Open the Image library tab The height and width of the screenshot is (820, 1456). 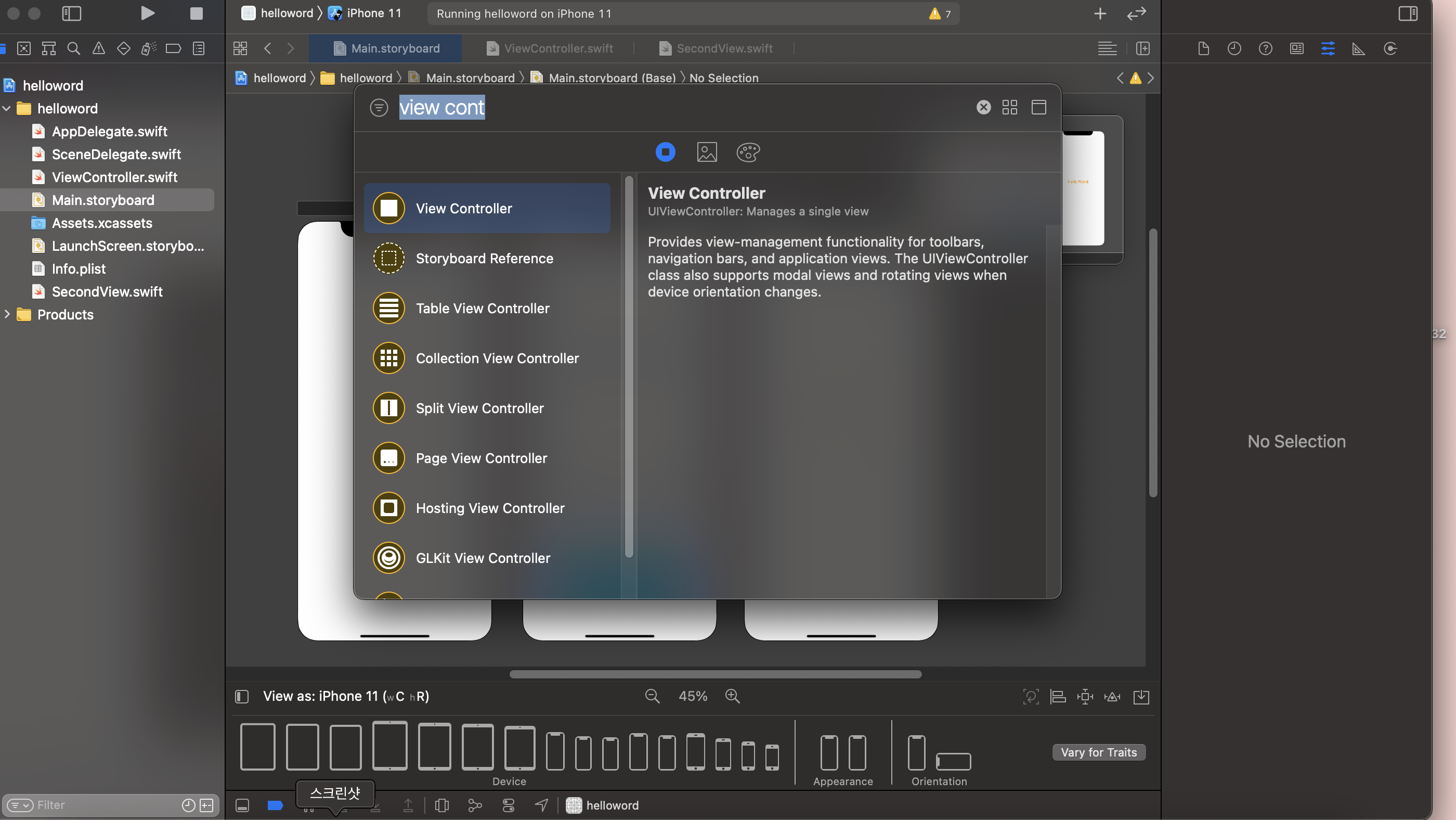[707, 152]
